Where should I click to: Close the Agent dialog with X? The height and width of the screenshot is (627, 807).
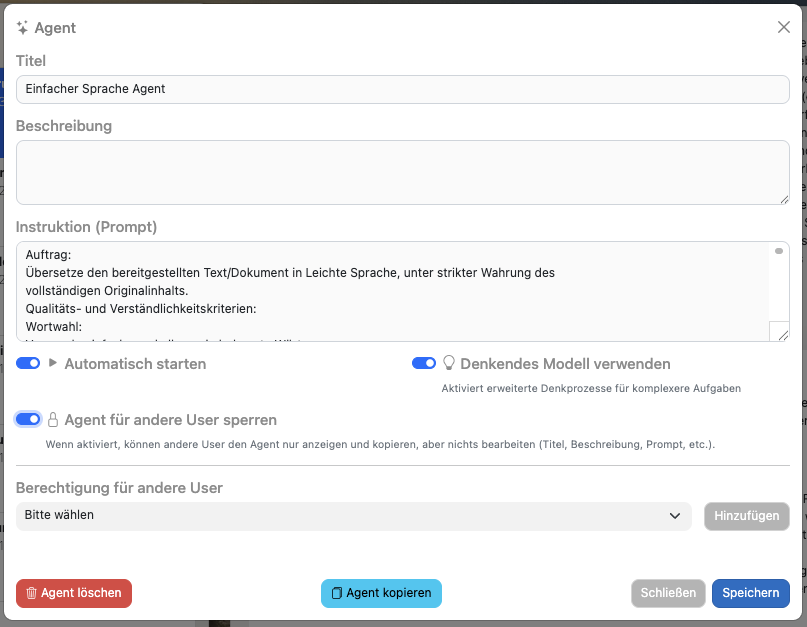[x=784, y=27]
